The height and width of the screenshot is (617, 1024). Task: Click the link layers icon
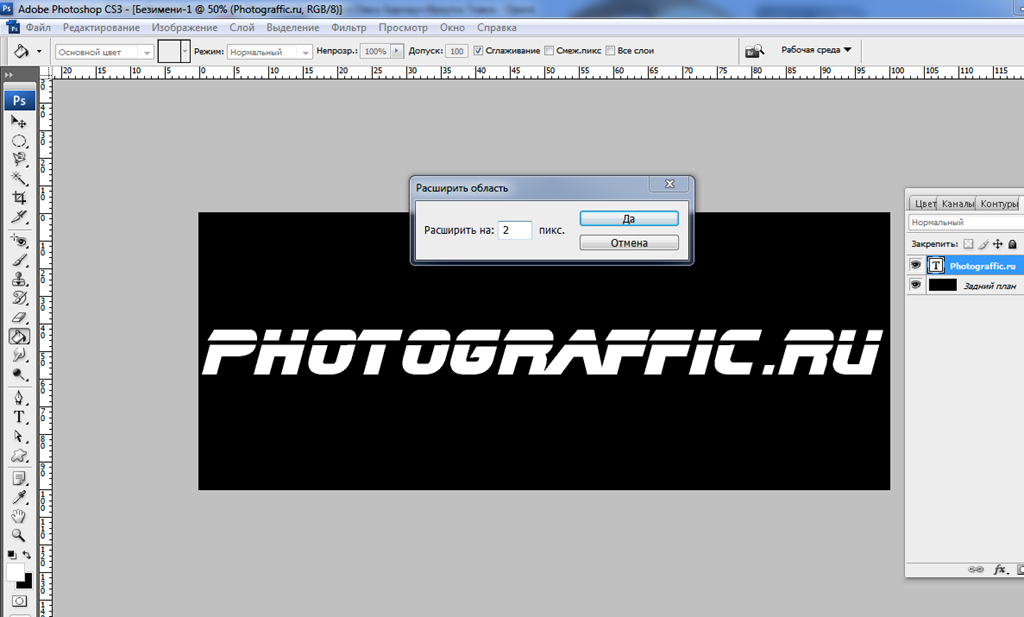pyautogui.click(x=976, y=569)
